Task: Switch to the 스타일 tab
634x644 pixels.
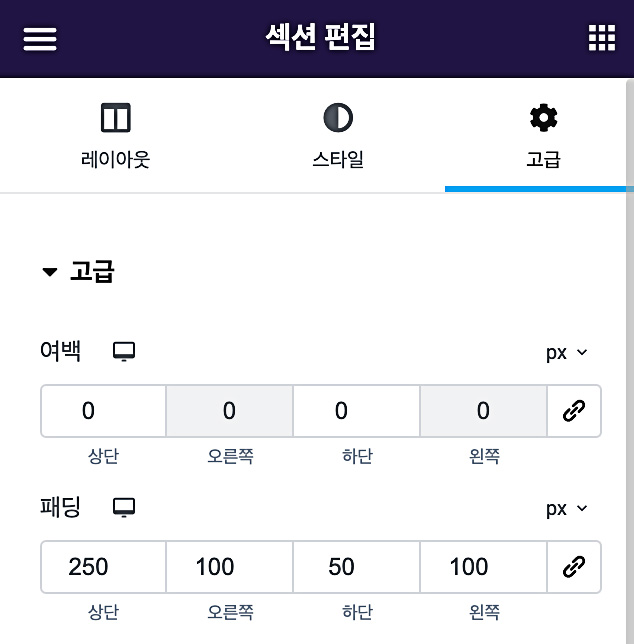Action: click(x=338, y=136)
